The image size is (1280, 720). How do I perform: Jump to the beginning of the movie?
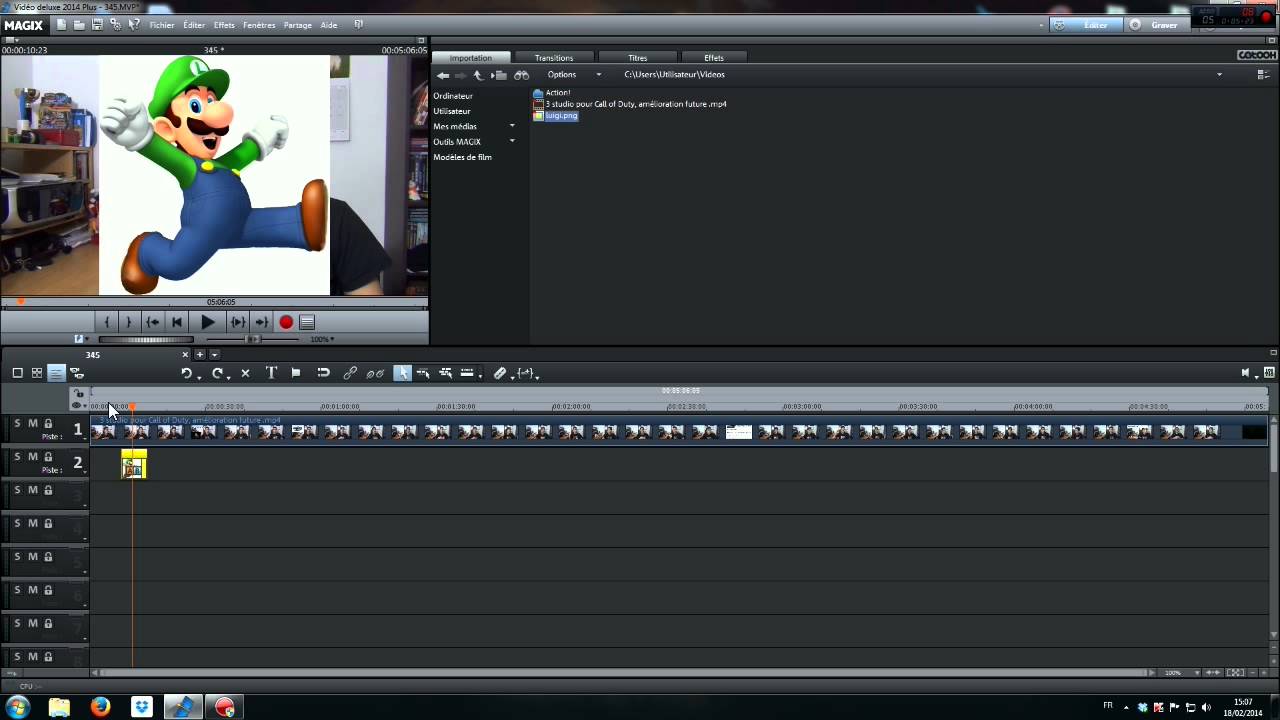[x=177, y=322]
